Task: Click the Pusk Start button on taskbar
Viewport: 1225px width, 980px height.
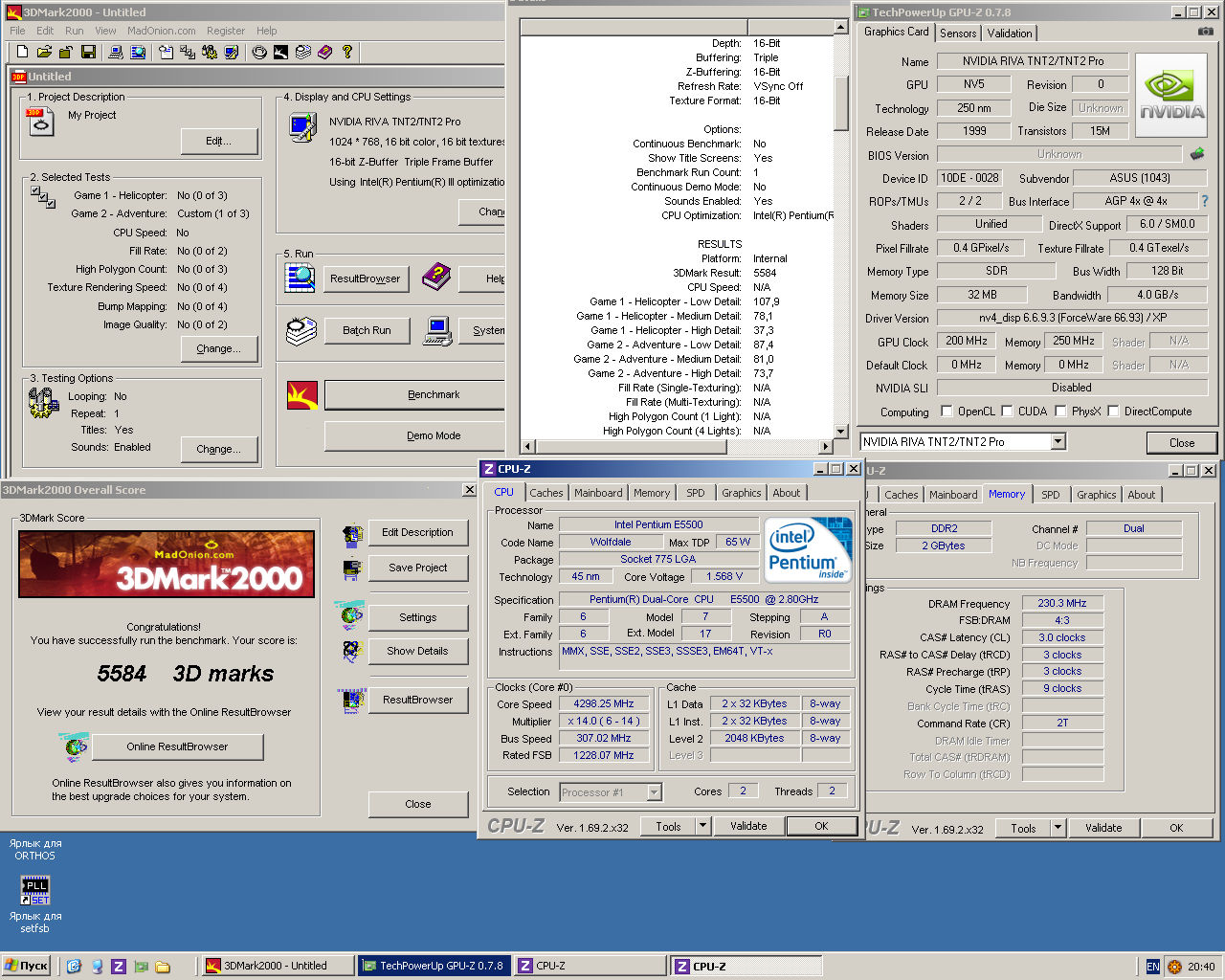Action: coord(27,967)
